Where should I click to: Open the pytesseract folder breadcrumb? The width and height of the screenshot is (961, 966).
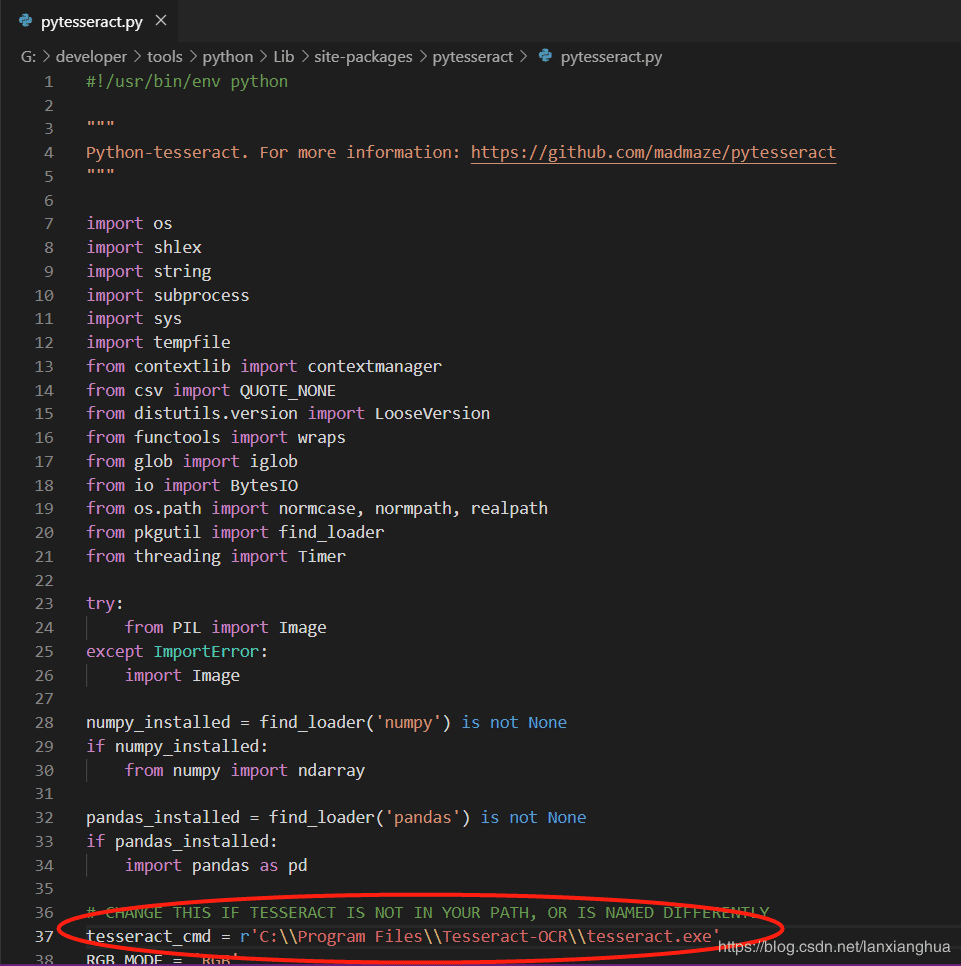[x=472, y=57]
